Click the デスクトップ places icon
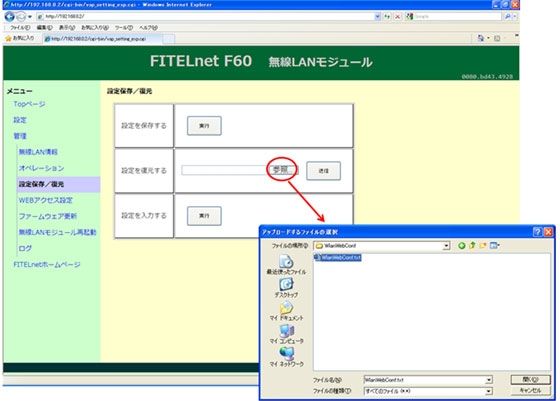 pos(286,288)
